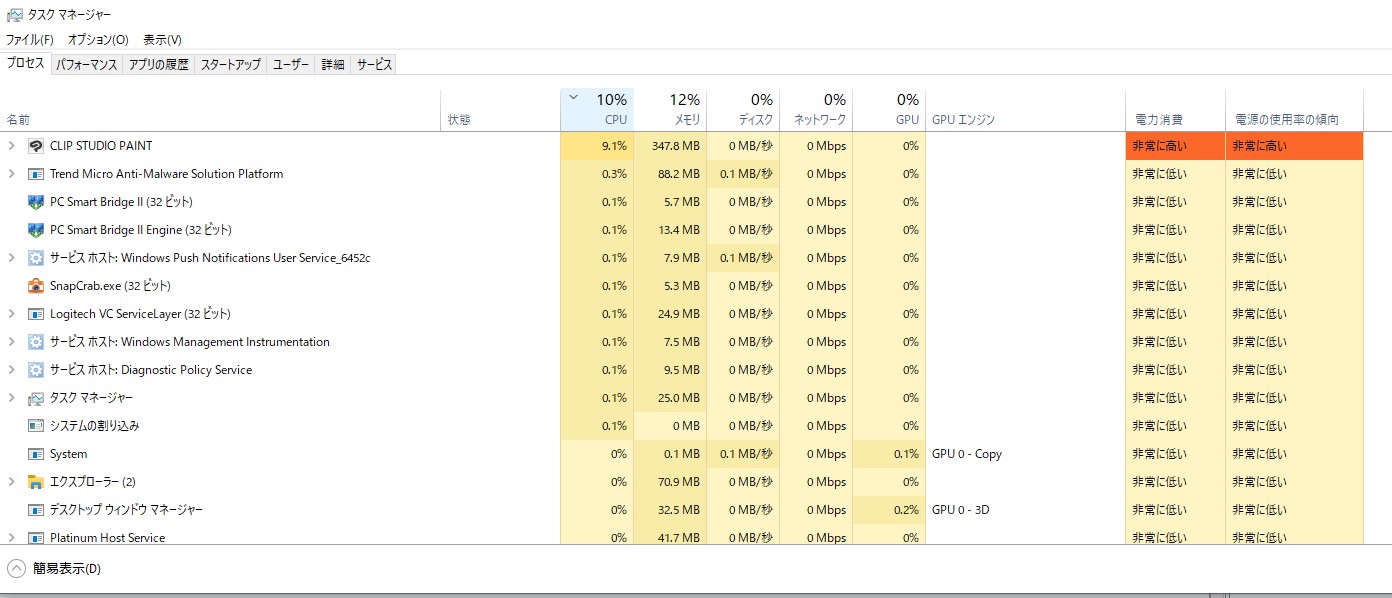Sort by the メモリ column header
Screen dimensions: 1392x598
tap(670, 110)
